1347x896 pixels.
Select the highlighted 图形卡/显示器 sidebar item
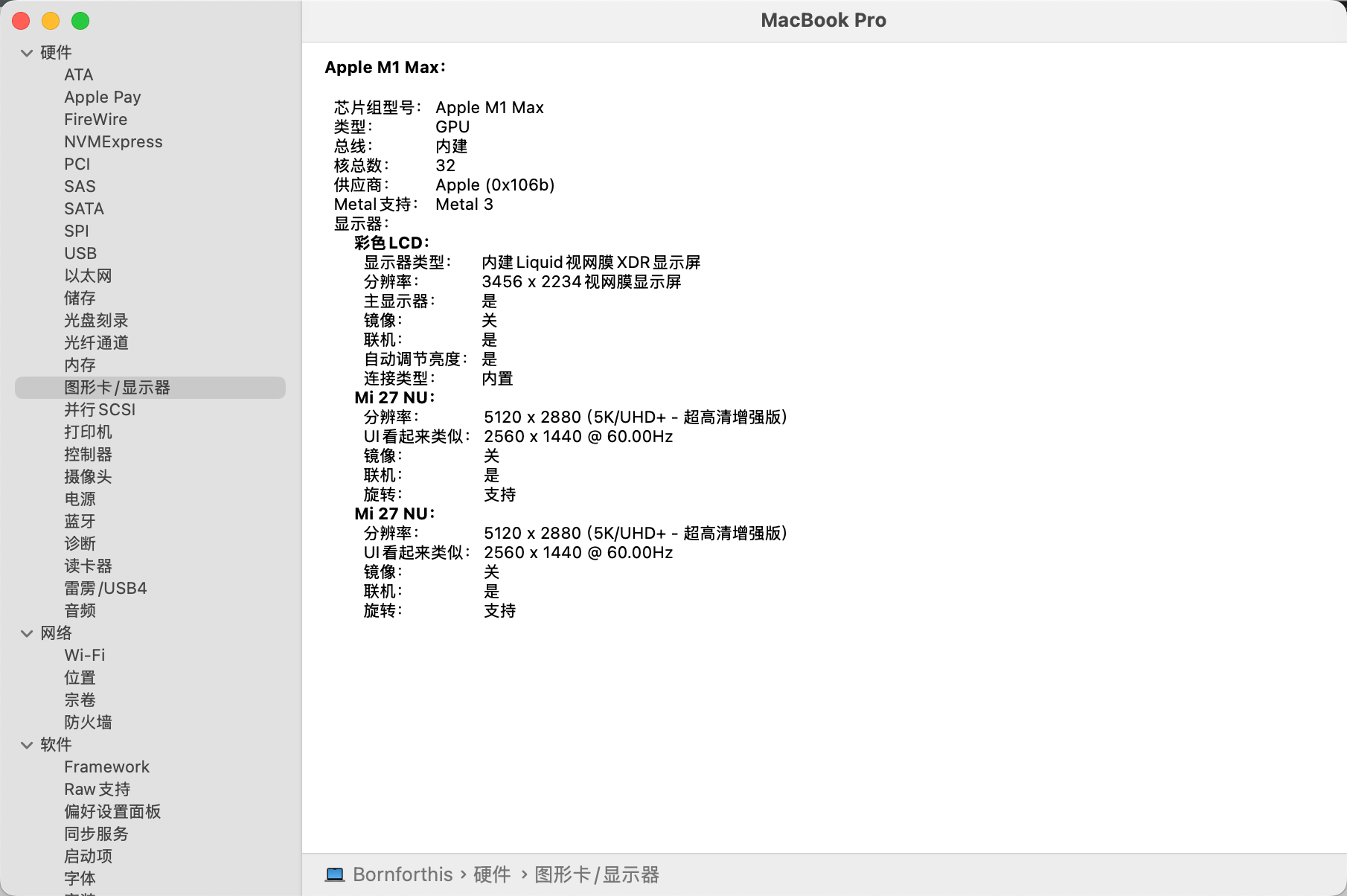click(150, 388)
